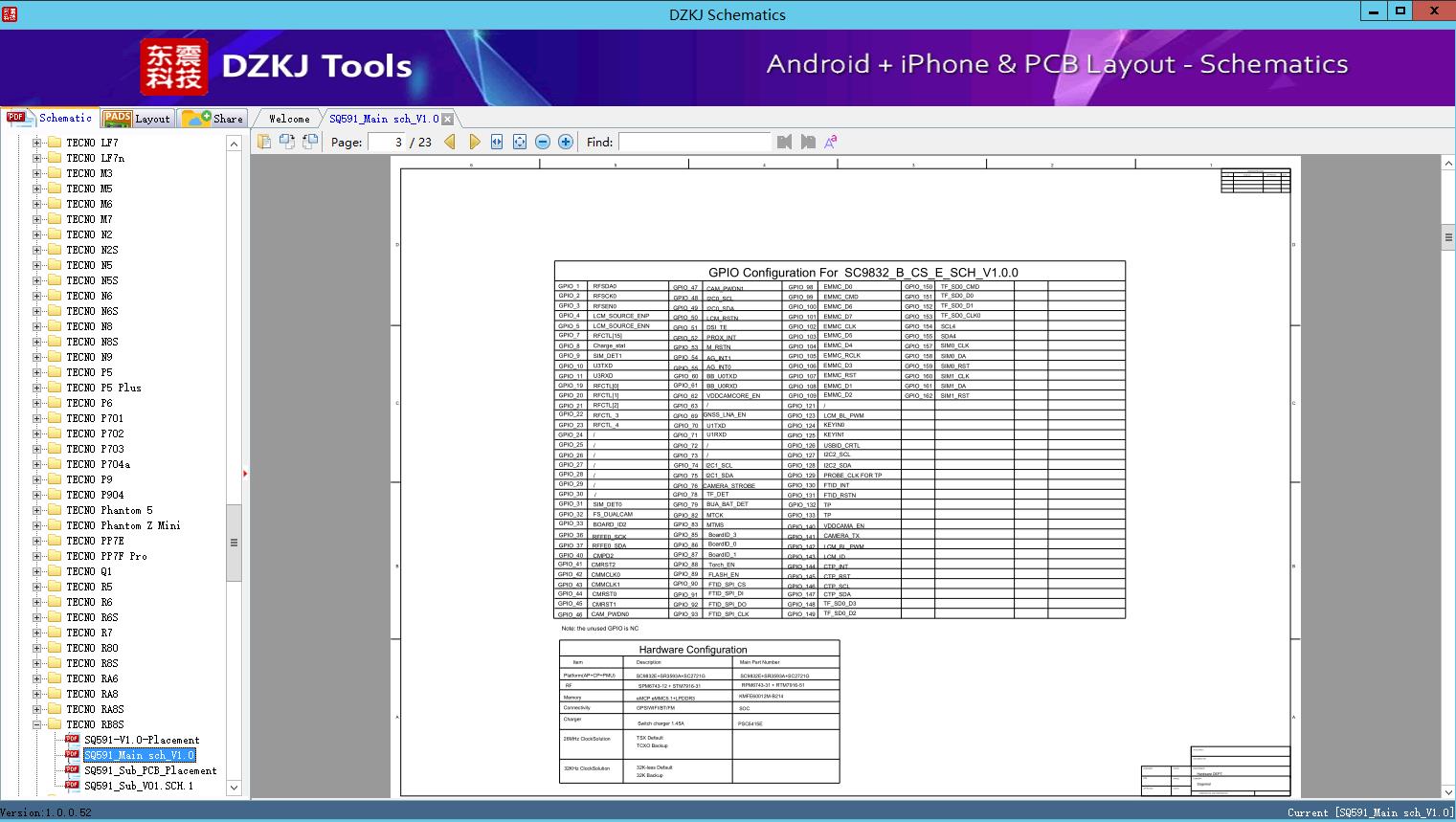Collapse the TECNO RB8S folder
Screen dimensions: 1456x822
coord(36,724)
